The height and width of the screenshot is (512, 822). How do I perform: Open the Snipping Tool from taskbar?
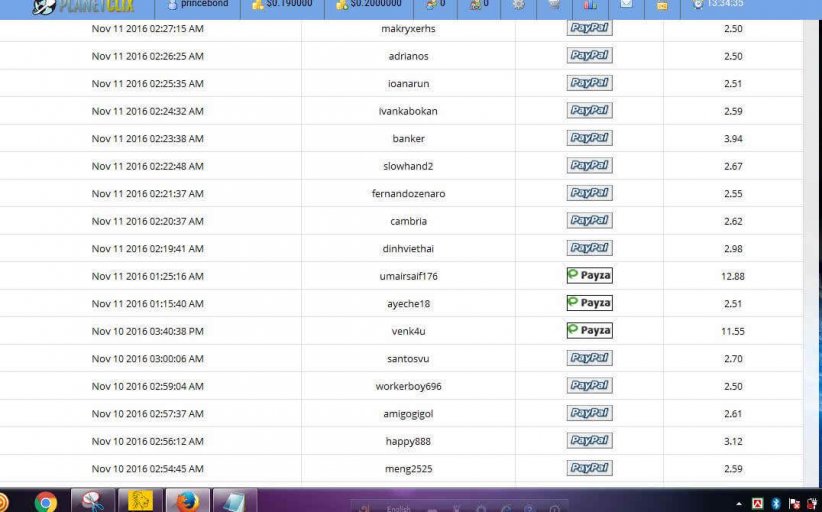[x=93, y=501]
